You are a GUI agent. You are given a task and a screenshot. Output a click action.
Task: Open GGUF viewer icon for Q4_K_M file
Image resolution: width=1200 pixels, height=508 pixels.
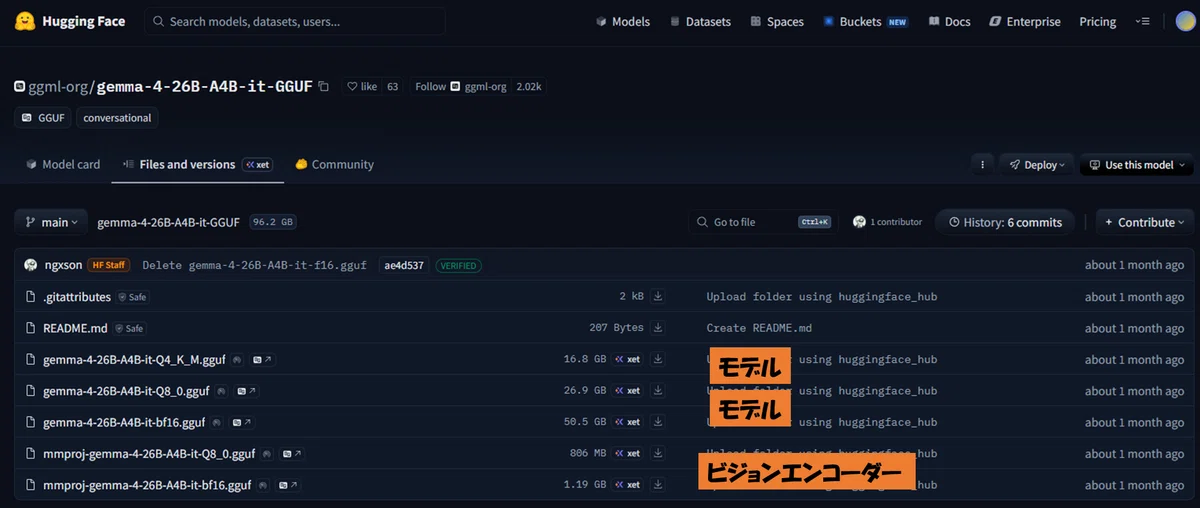(262, 359)
